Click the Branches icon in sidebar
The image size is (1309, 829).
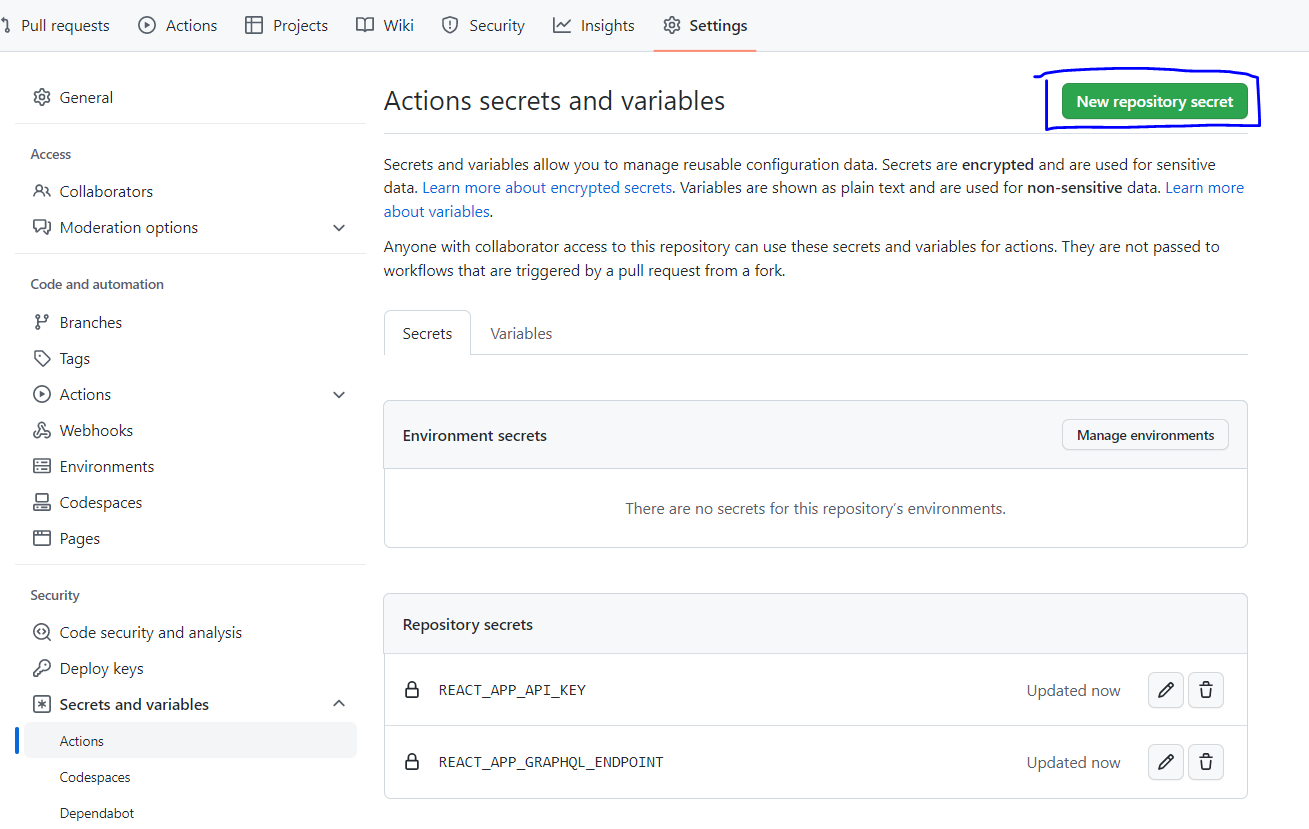point(42,322)
